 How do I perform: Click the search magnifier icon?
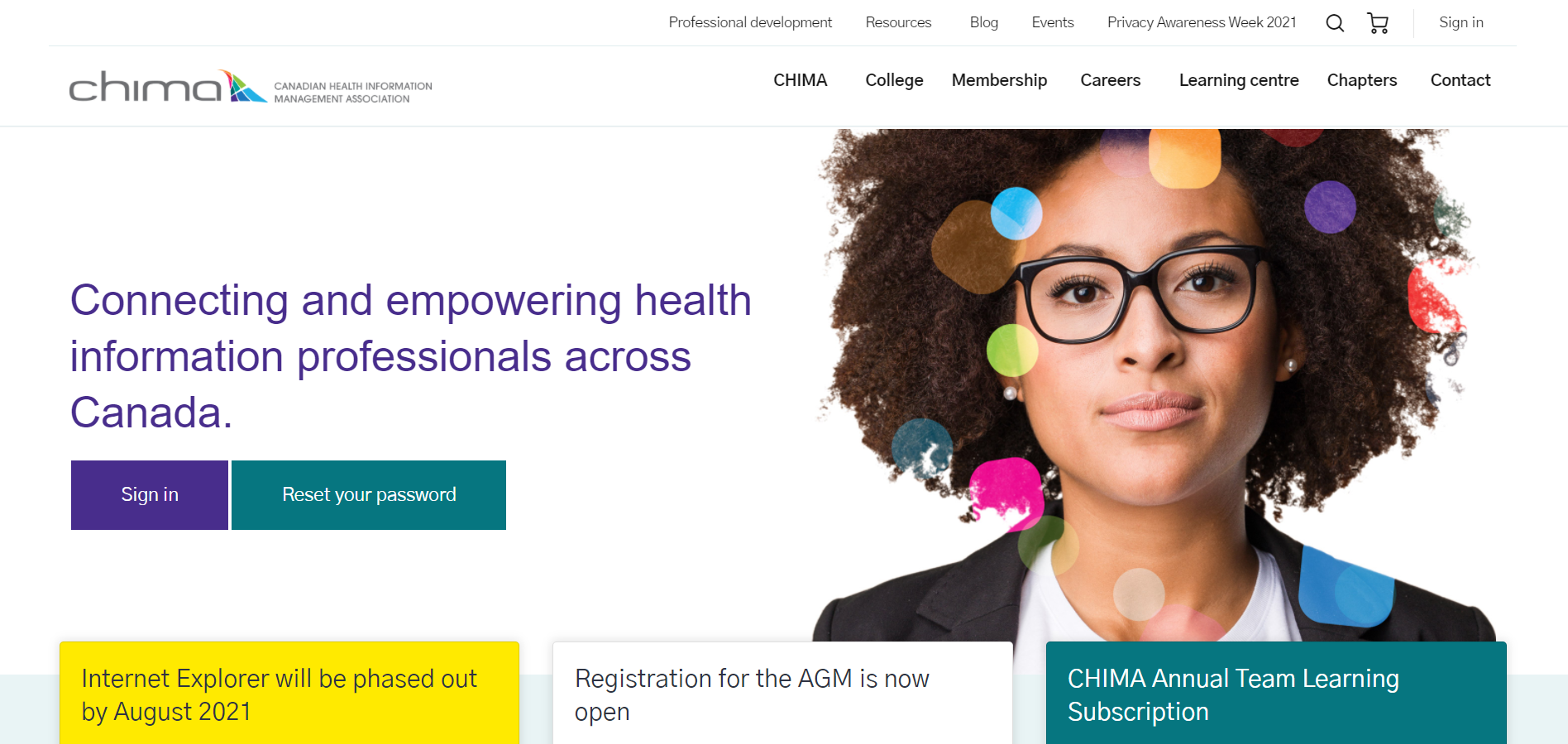tap(1335, 23)
